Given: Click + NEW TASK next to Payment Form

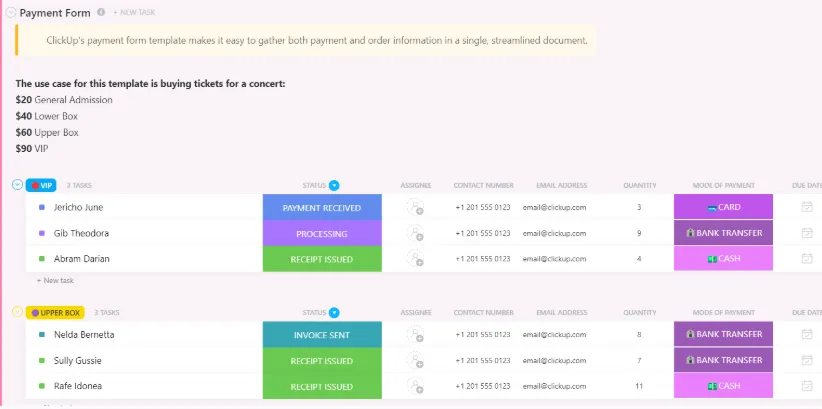Looking at the screenshot, I should [134, 13].
